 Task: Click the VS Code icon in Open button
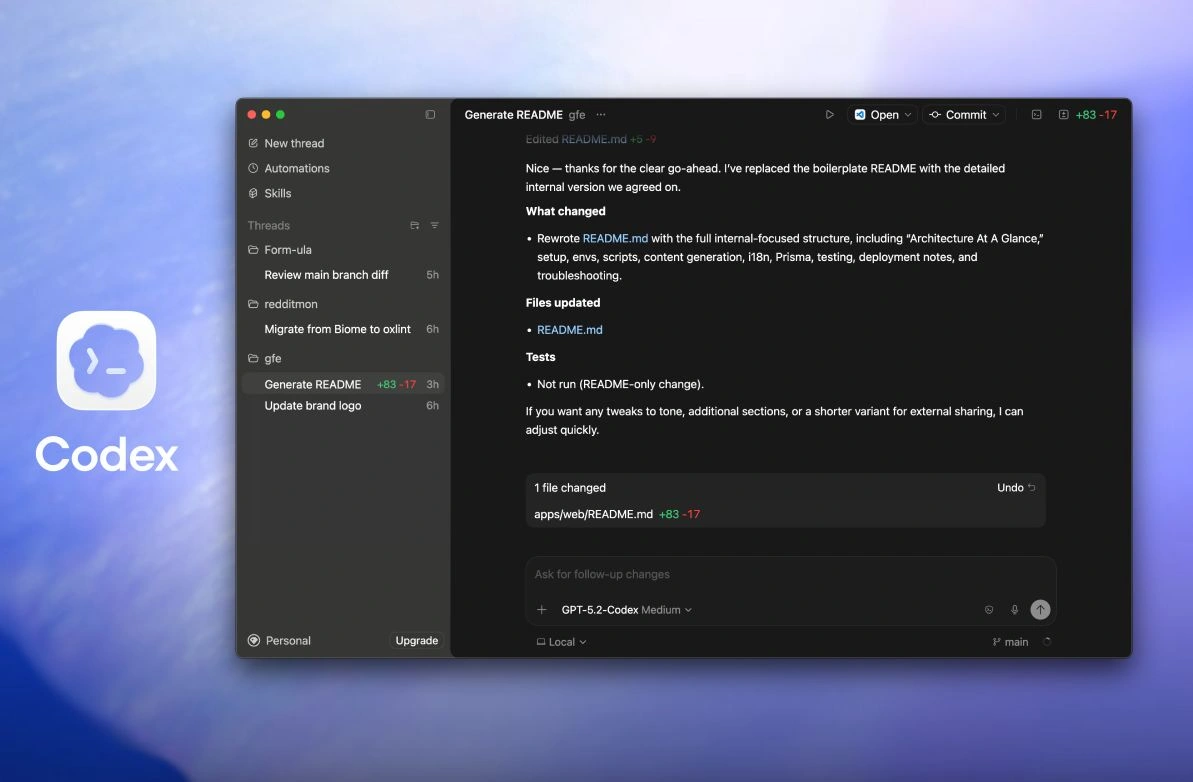click(x=860, y=114)
